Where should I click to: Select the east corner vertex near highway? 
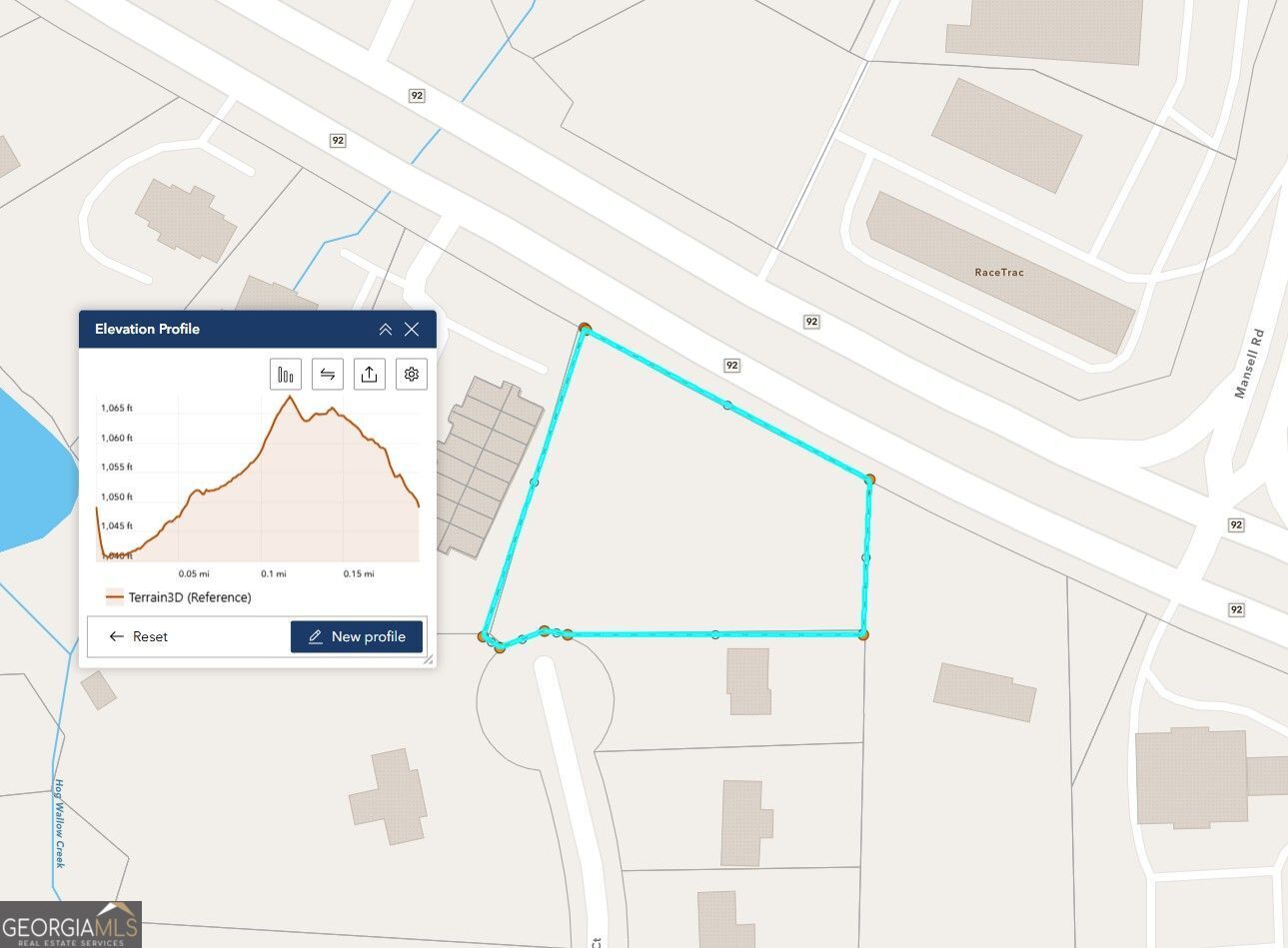(x=869, y=479)
